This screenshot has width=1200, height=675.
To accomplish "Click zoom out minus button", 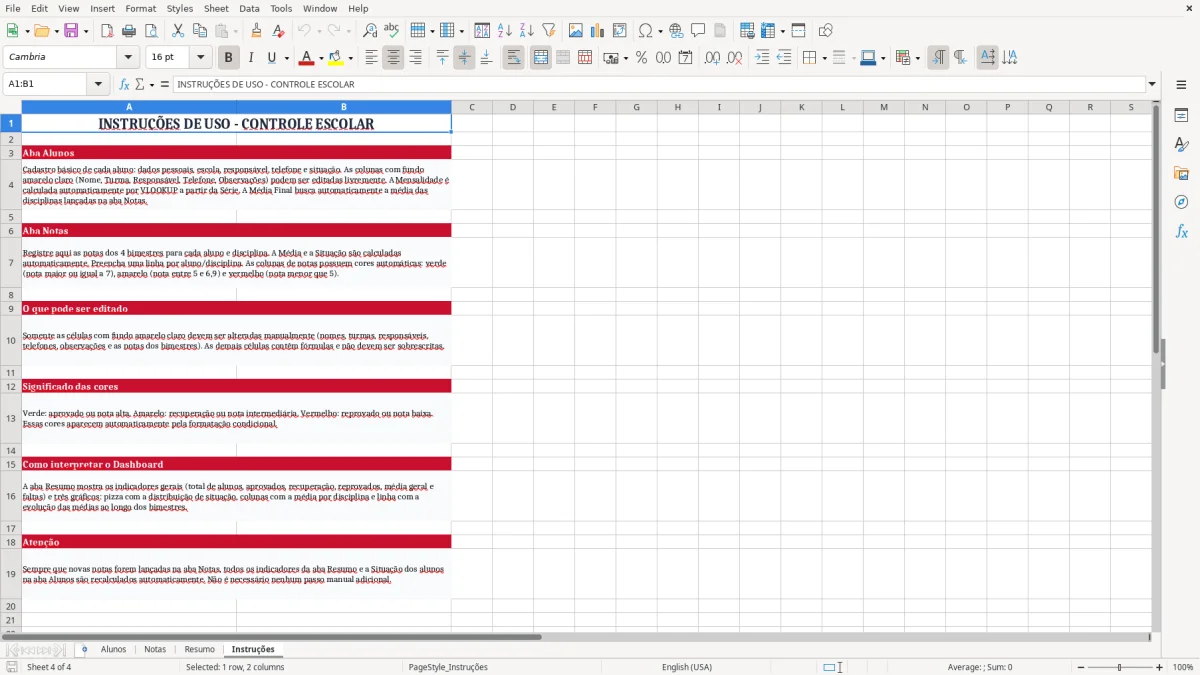I will pos(1080,667).
